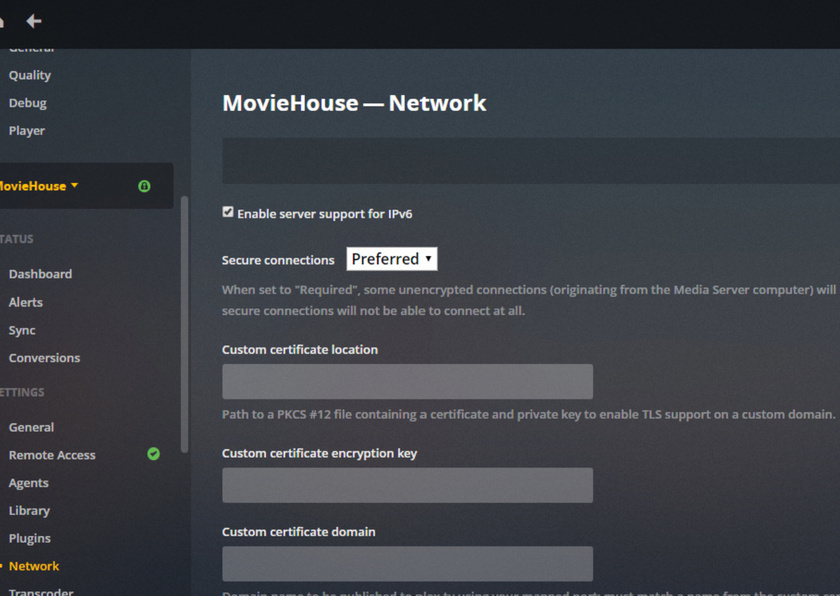Click the MovieHouse — Network heading
The width and height of the screenshot is (840, 596).
click(x=354, y=103)
